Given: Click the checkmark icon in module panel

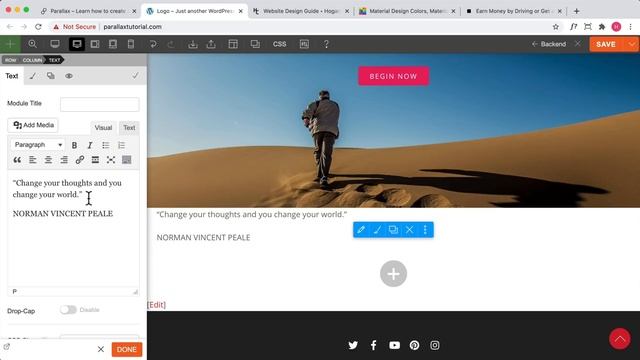Looking at the screenshot, I should point(135,76).
